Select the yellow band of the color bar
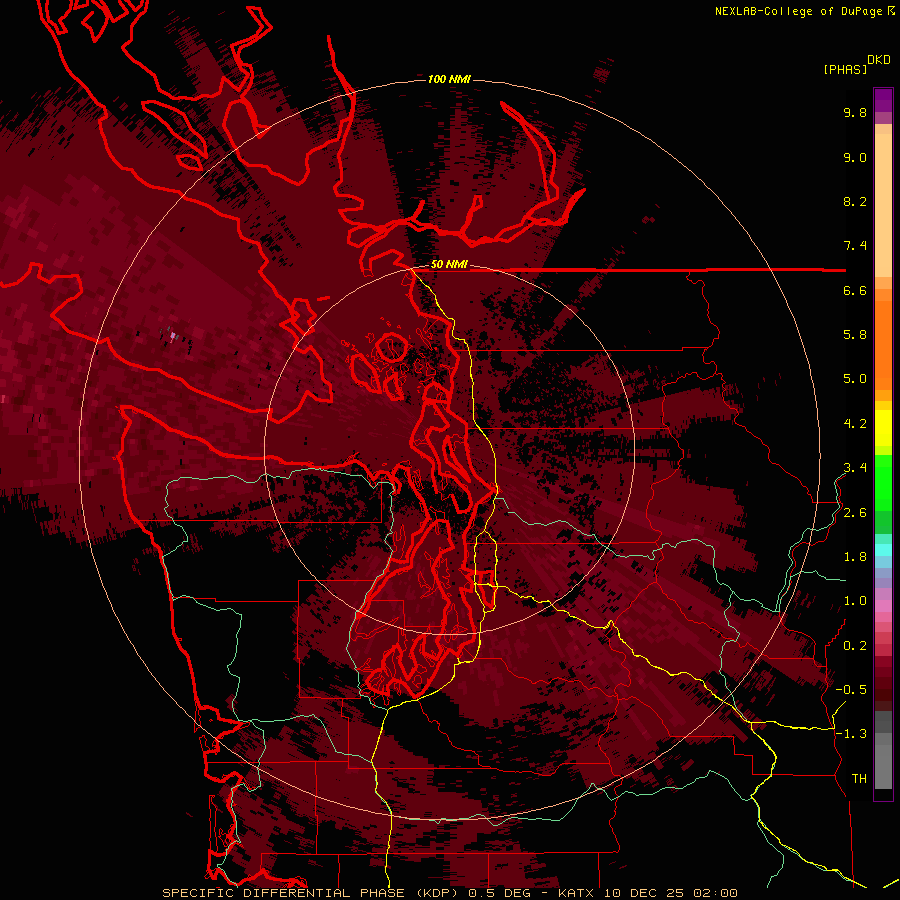Screen dimensions: 900x900 [883, 428]
